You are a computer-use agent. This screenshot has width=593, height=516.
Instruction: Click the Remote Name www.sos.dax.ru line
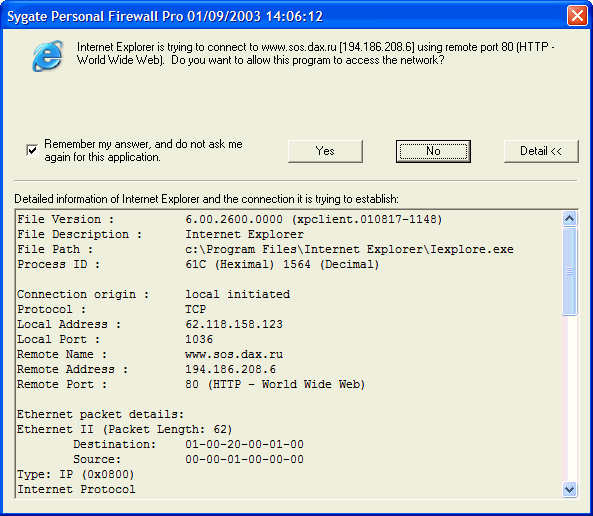[150, 354]
